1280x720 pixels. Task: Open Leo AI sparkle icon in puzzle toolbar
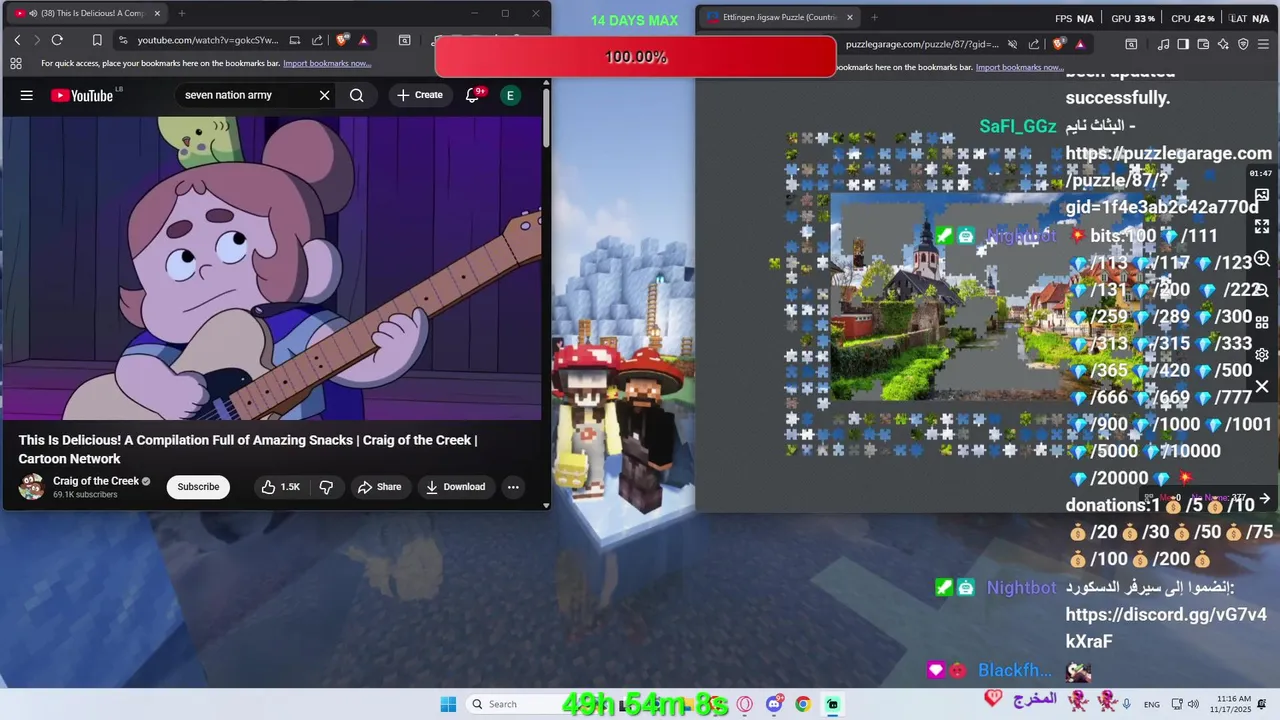[x=1223, y=44]
